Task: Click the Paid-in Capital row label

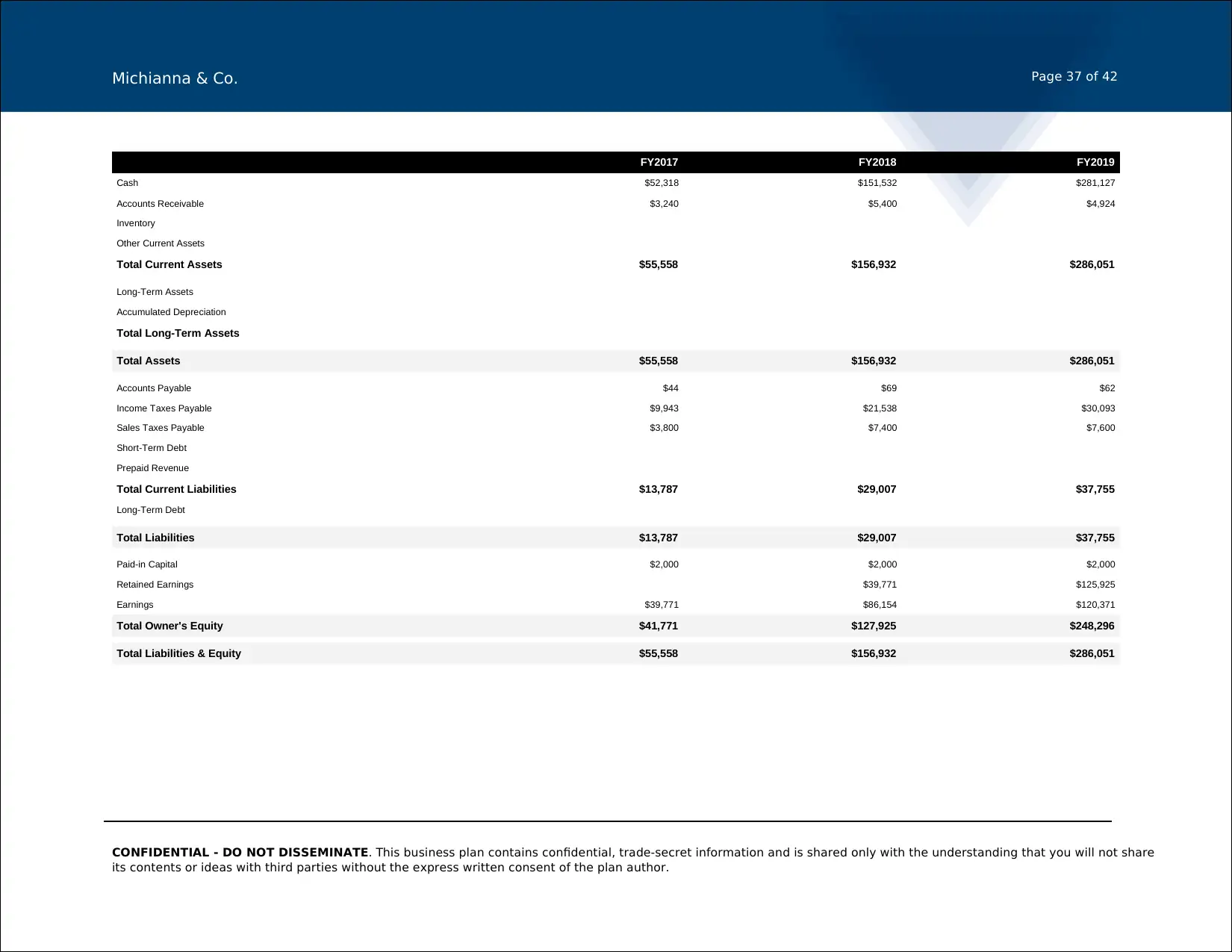Action: 147,564
